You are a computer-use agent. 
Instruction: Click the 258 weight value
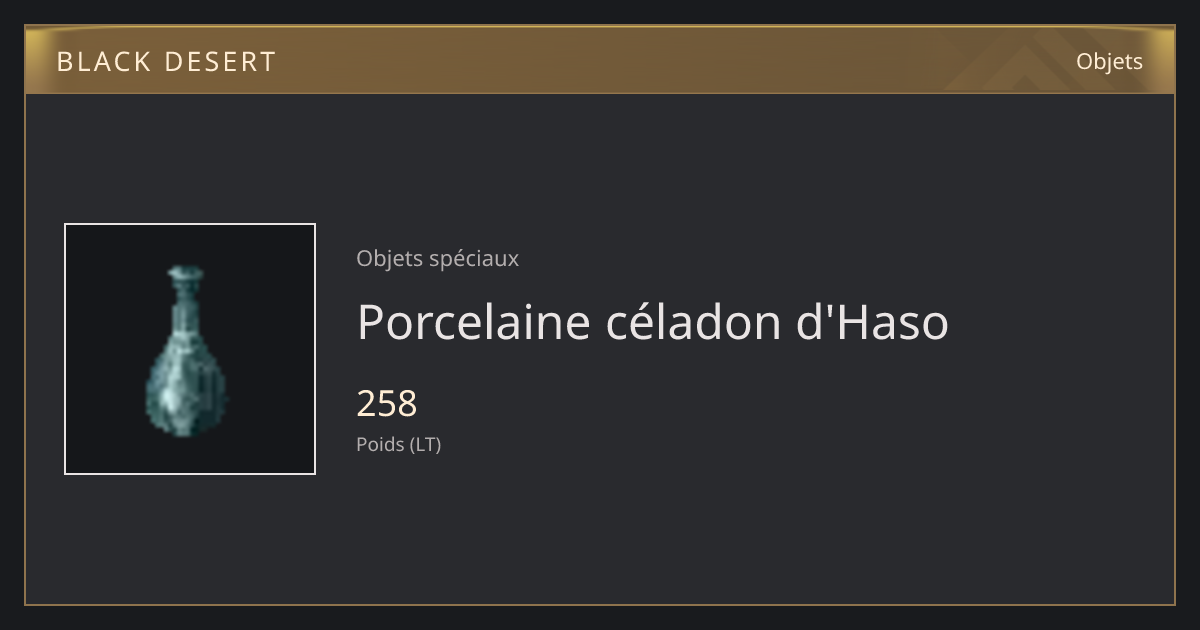click(386, 403)
